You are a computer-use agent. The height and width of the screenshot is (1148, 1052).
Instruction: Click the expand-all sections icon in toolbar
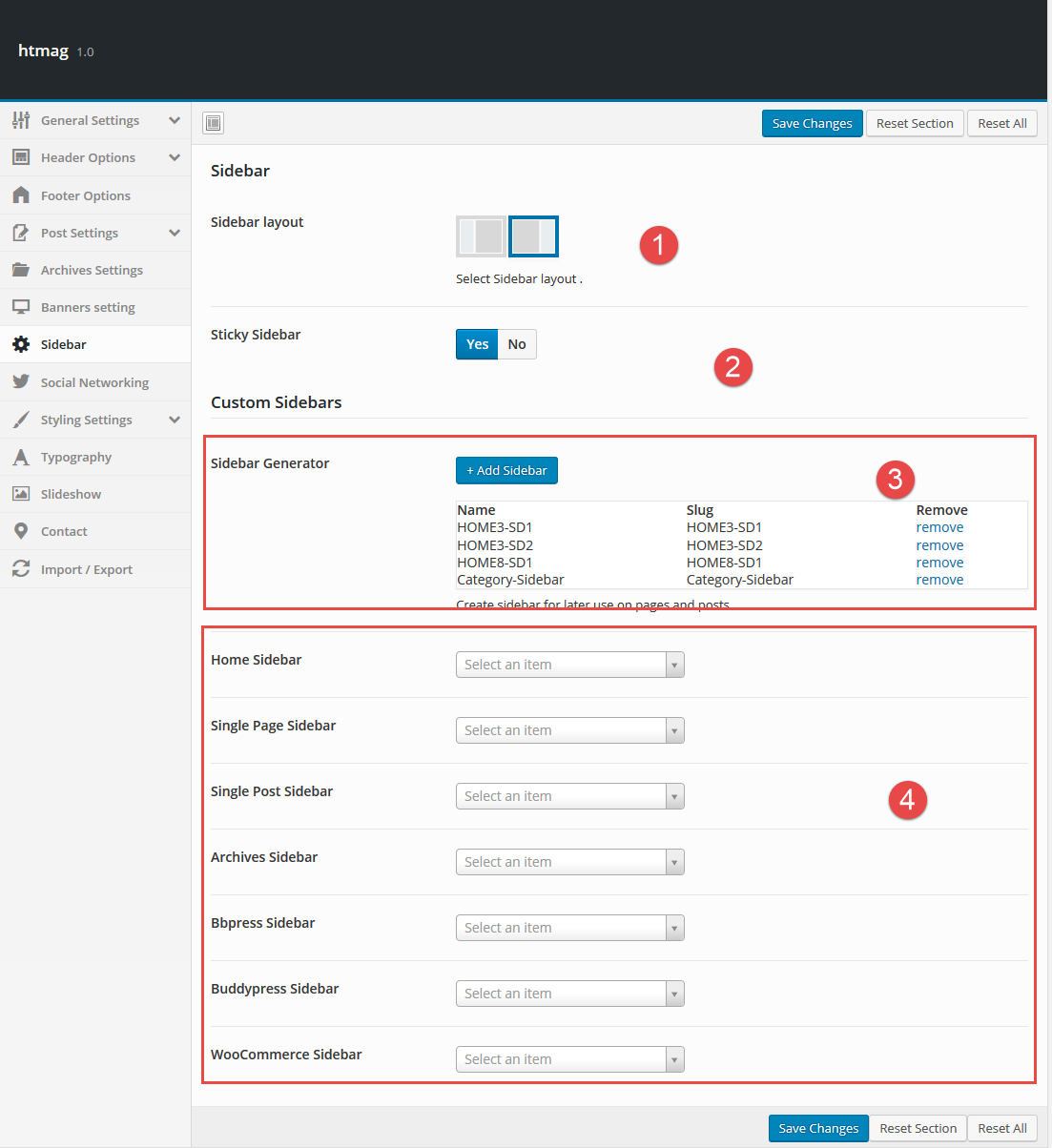(214, 123)
